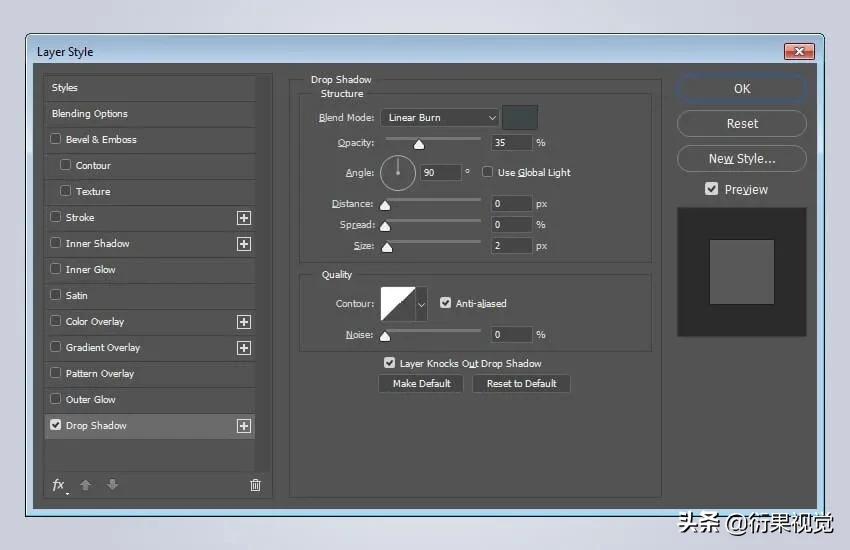Delete effect with the trash icon
This screenshot has width=850, height=550.
(255, 485)
